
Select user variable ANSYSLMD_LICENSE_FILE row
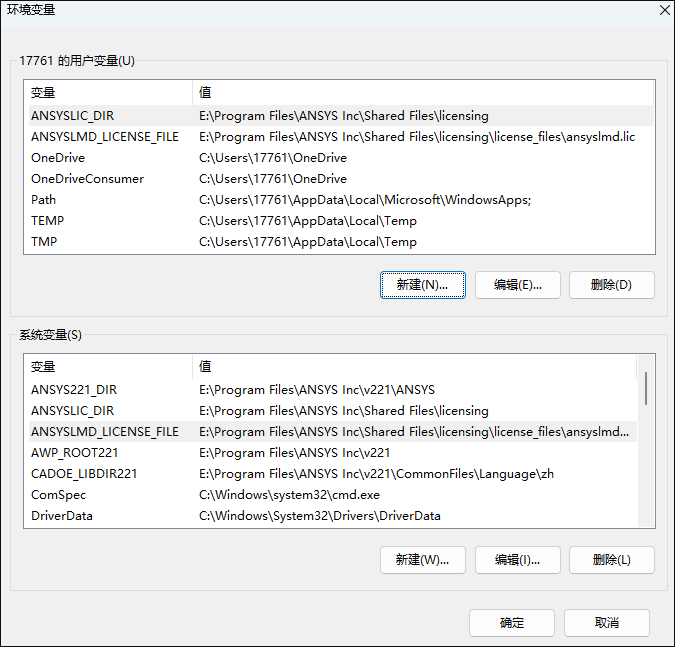pos(341,137)
